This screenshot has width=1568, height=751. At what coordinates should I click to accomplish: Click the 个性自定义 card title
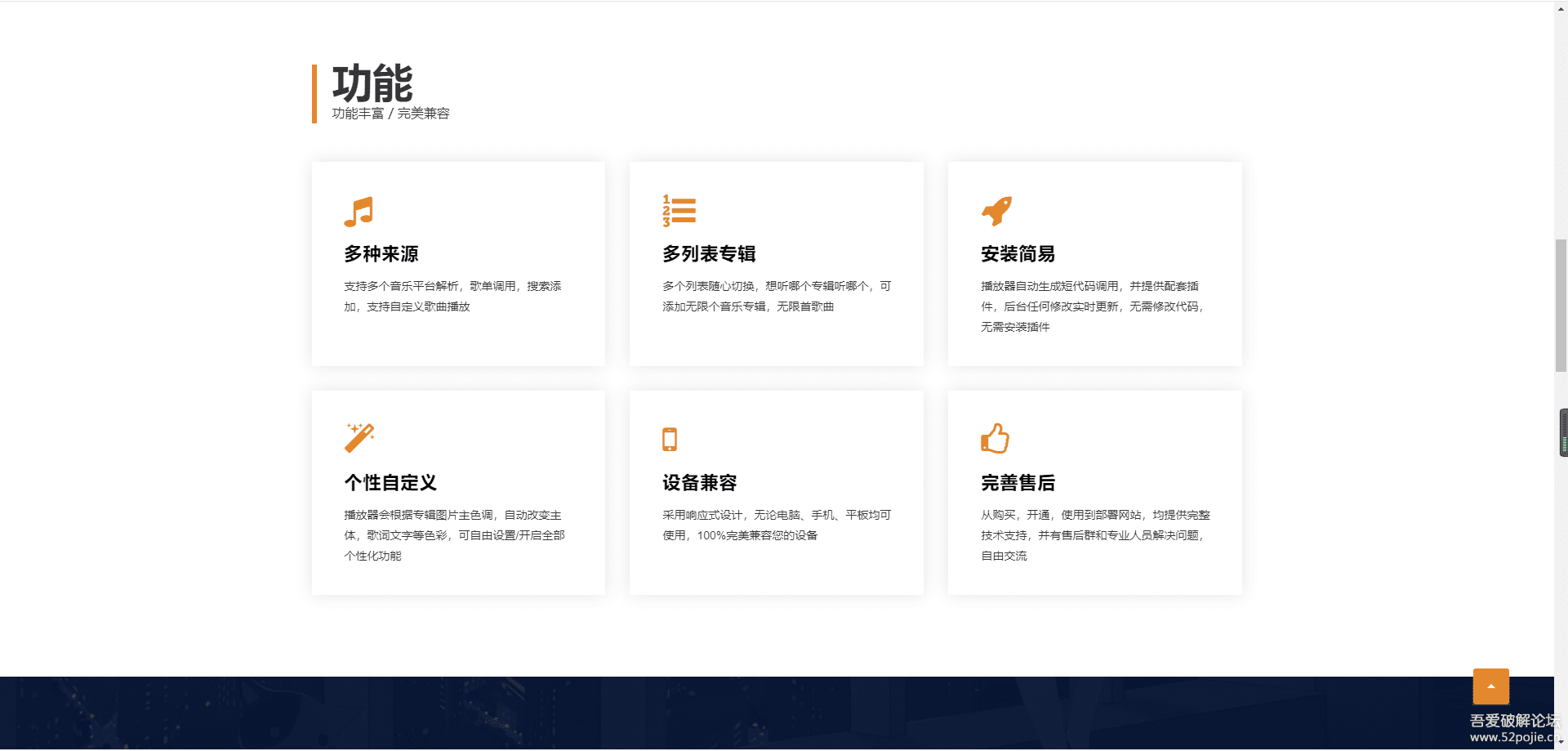tap(390, 483)
